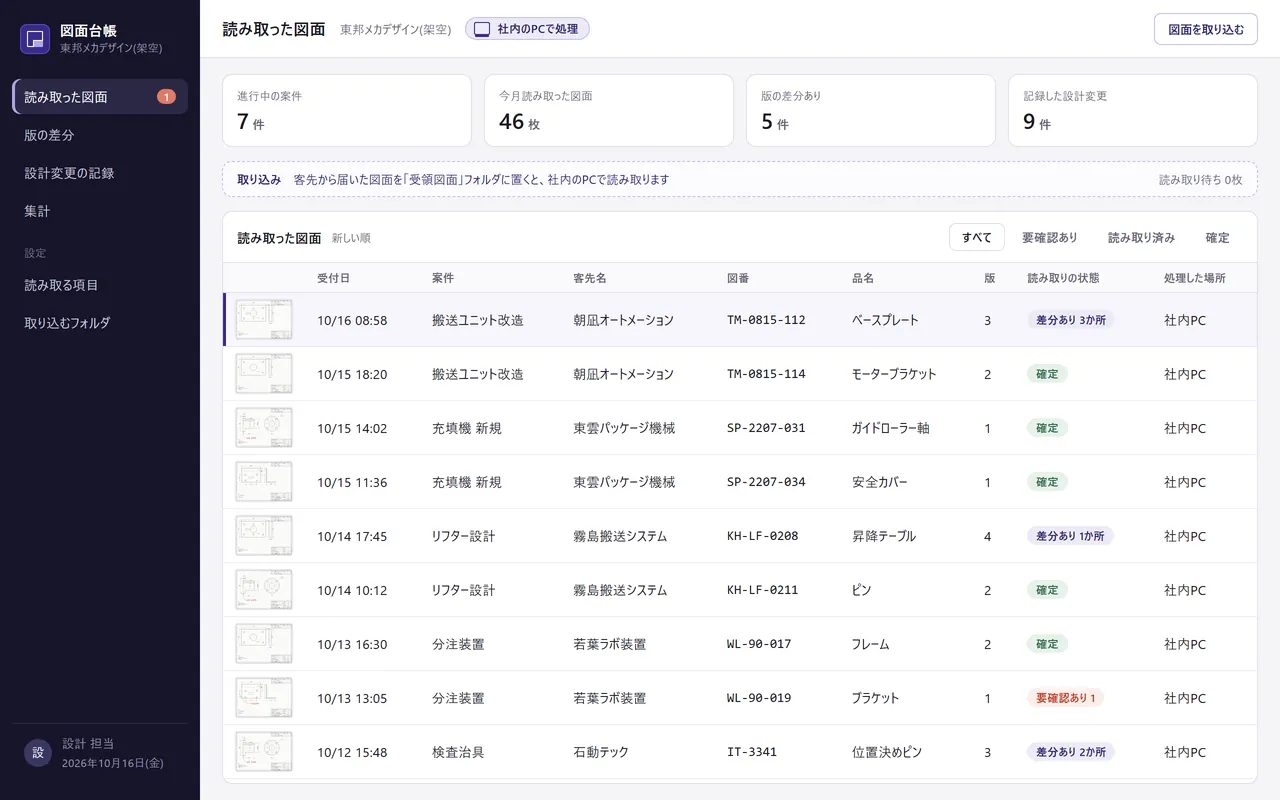Click the 読み取りの状態 column header
The width and height of the screenshot is (1280, 800).
pyautogui.click(x=1063, y=278)
